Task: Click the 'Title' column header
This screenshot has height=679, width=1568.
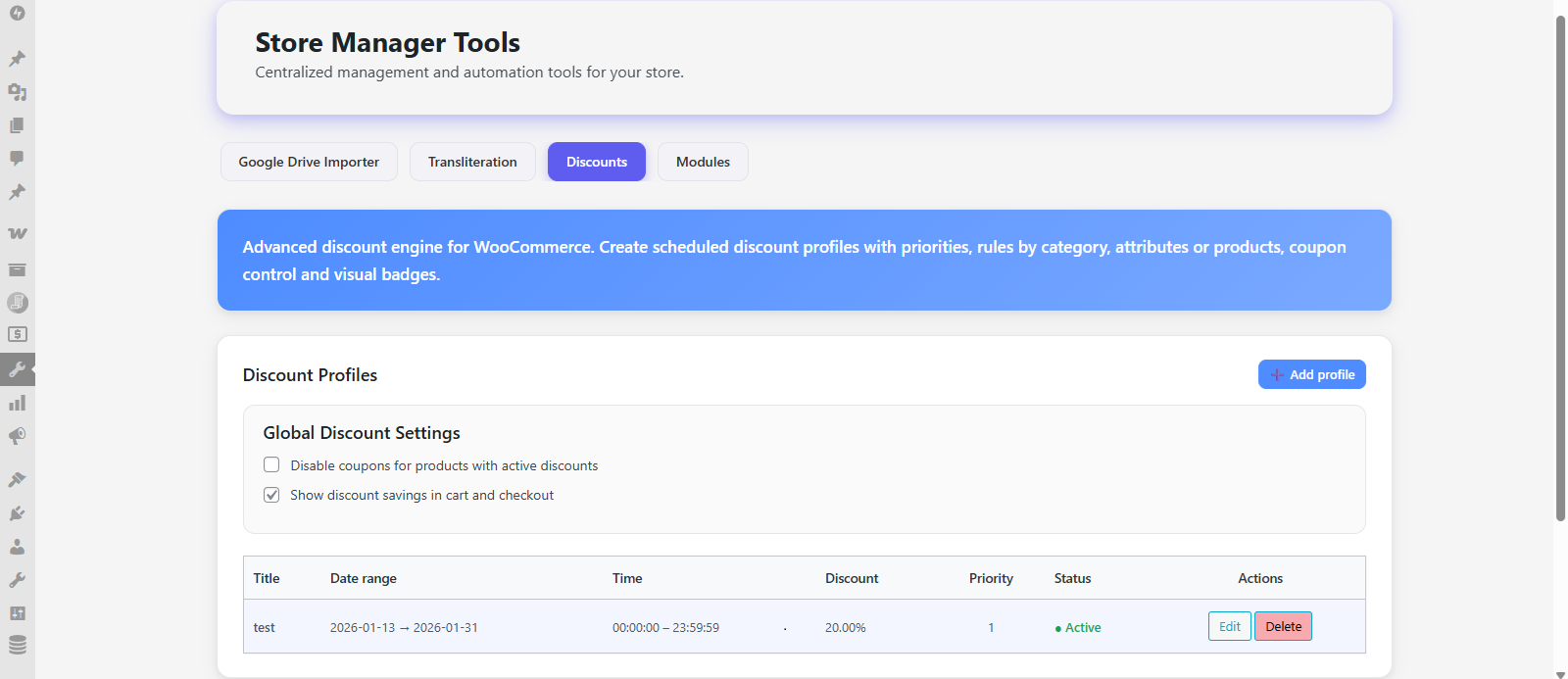Action: point(267,578)
